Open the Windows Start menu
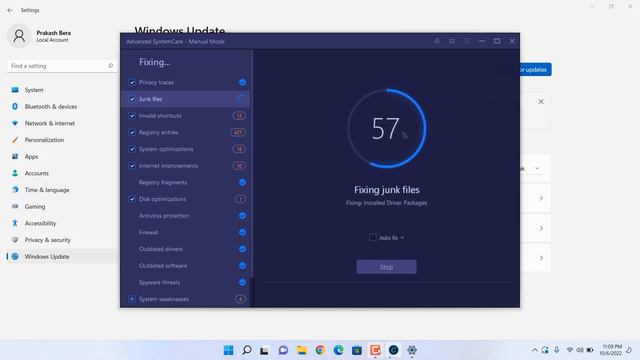This screenshot has width=640, height=360. coord(229,350)
